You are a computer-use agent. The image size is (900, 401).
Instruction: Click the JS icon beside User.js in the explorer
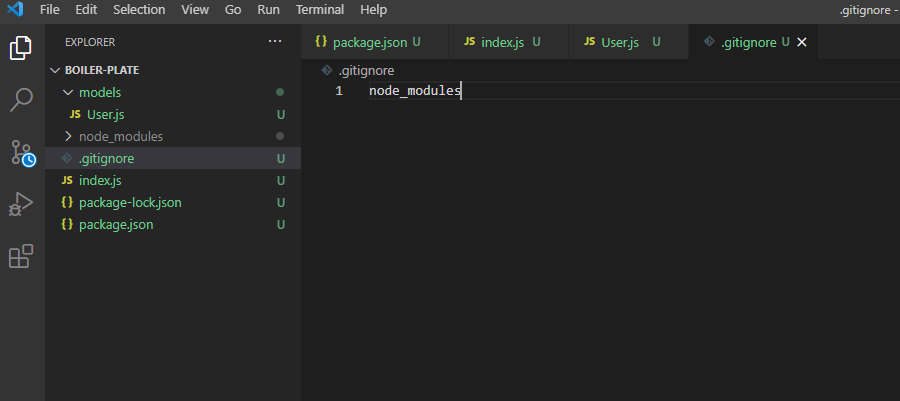(75, 115)
